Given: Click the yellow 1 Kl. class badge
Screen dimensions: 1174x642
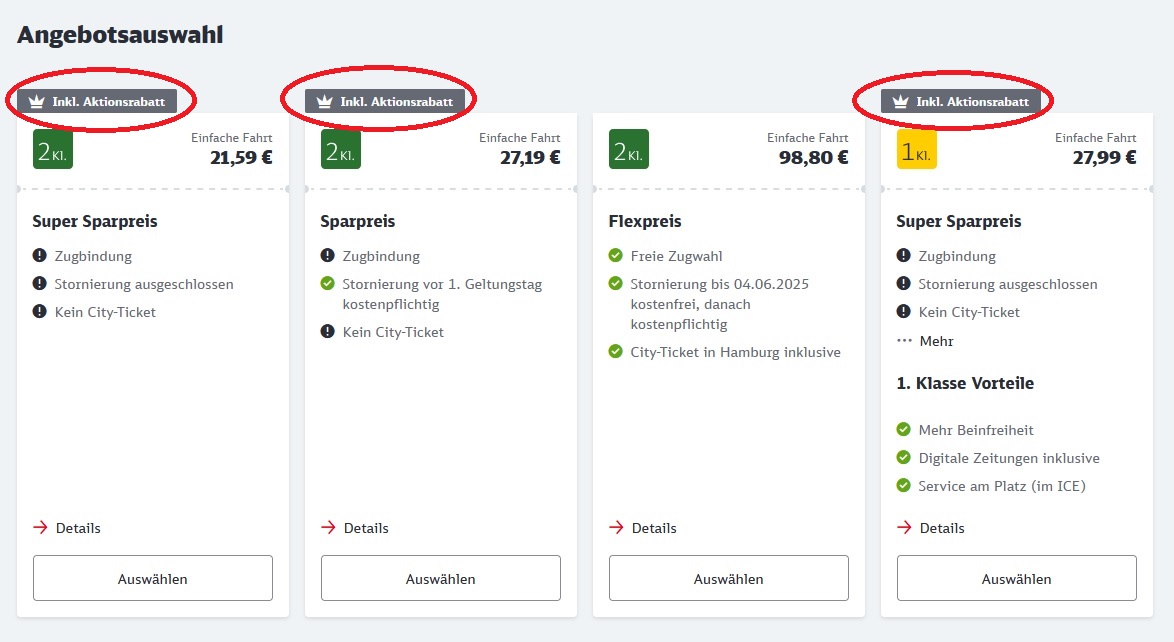Looking at the screenshot, I should (x=916, y=149).
